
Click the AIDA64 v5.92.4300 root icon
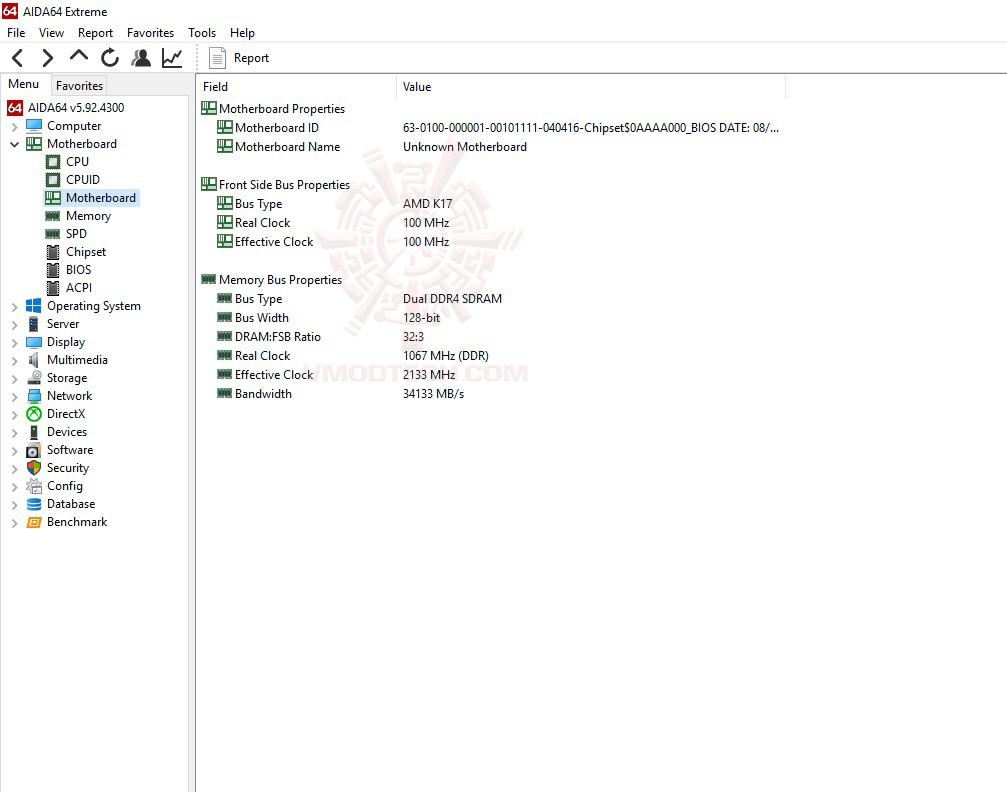pos(15,108)
